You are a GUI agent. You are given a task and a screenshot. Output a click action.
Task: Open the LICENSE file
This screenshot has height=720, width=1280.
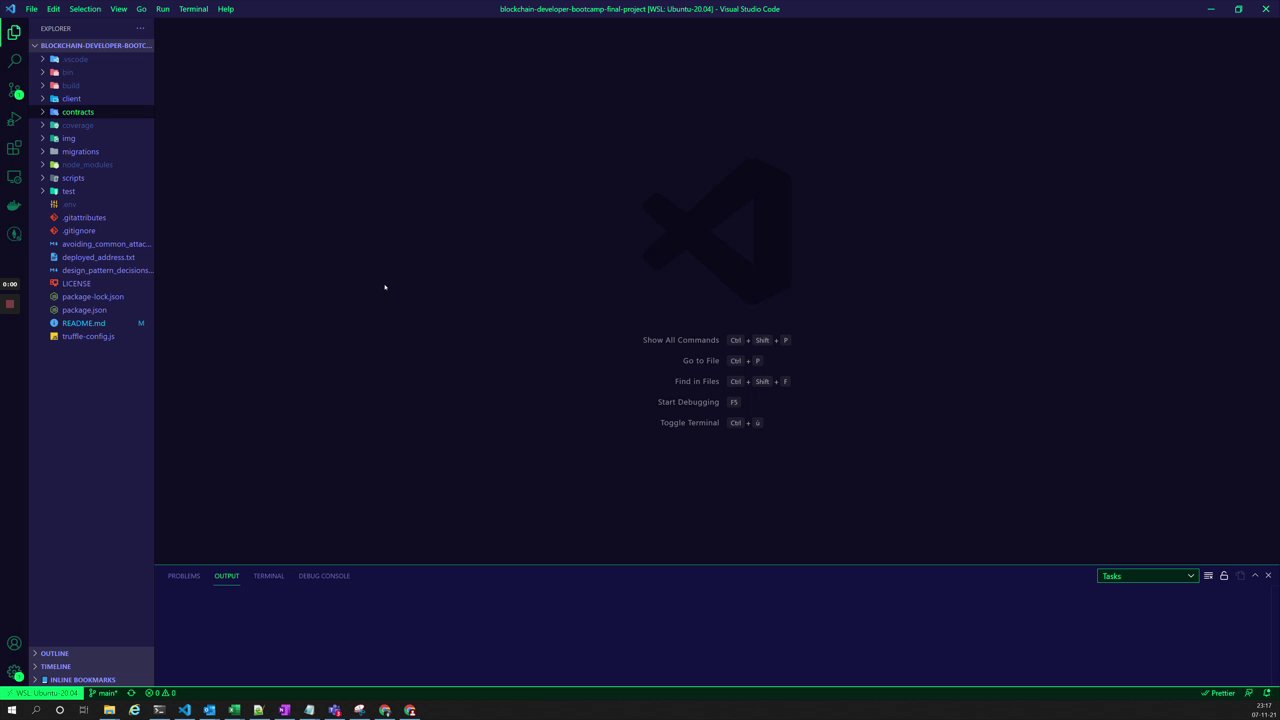pyautogui.click(x=91, y=284)
